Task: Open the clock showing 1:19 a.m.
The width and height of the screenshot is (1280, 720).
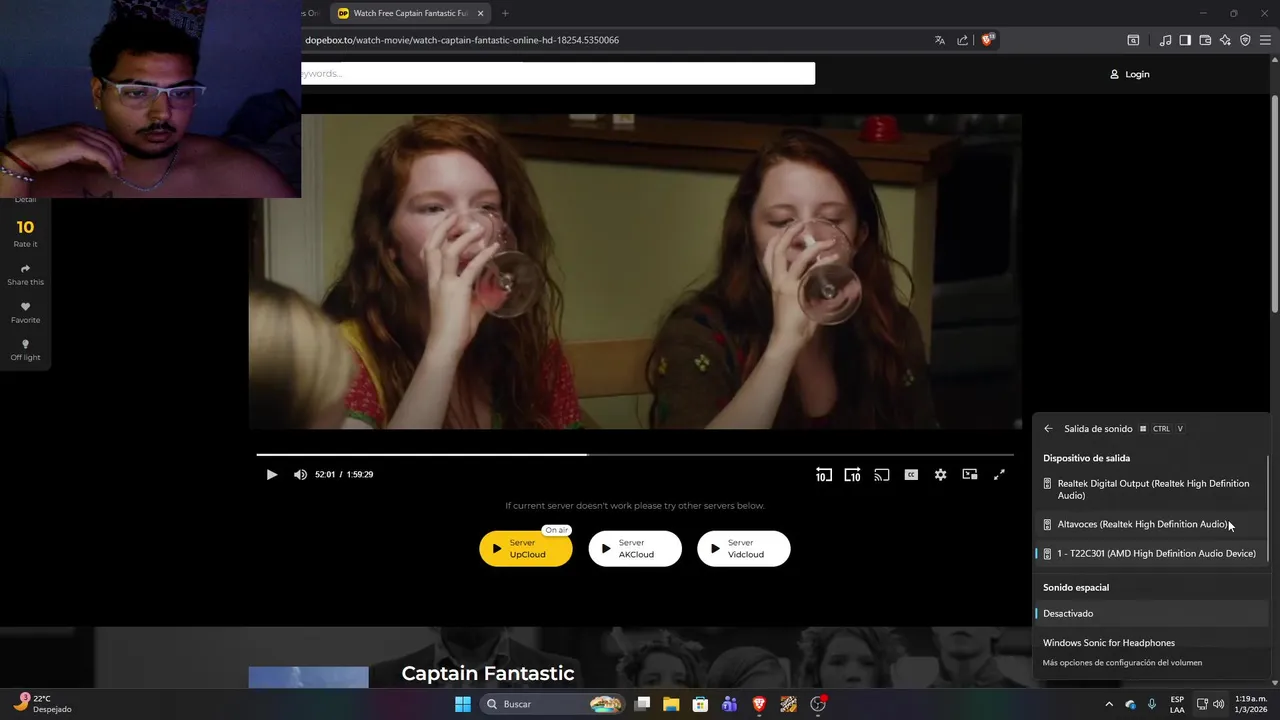Action: point(1251,704)
